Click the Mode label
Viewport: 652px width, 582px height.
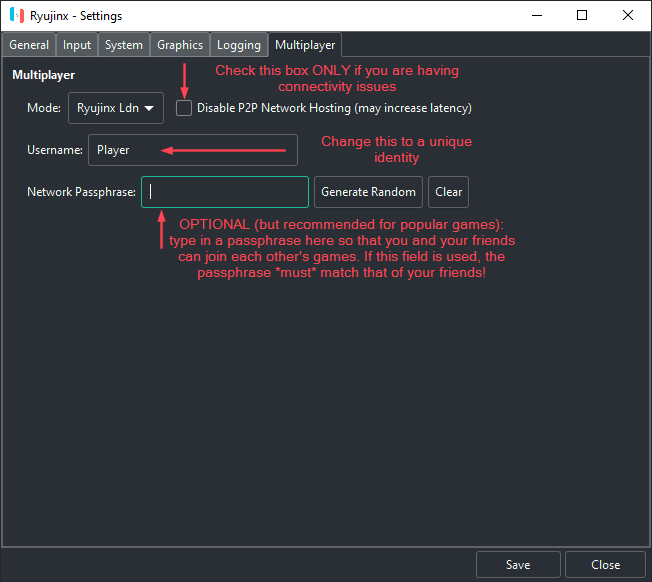(44, 108)
